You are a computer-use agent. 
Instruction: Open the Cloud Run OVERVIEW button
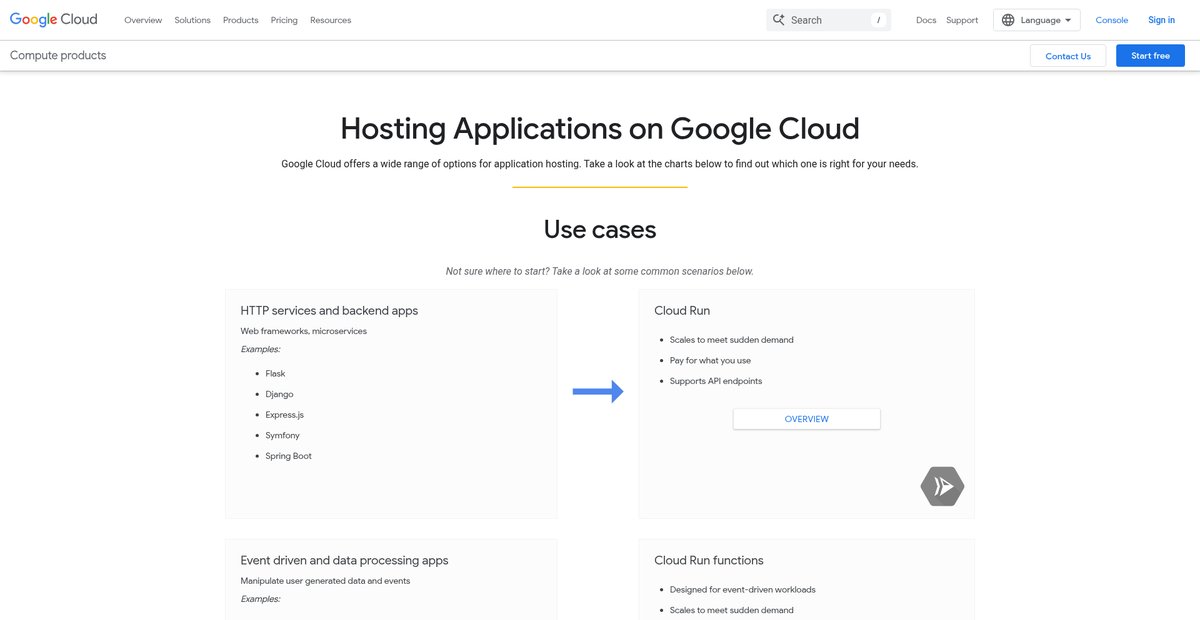807,419
